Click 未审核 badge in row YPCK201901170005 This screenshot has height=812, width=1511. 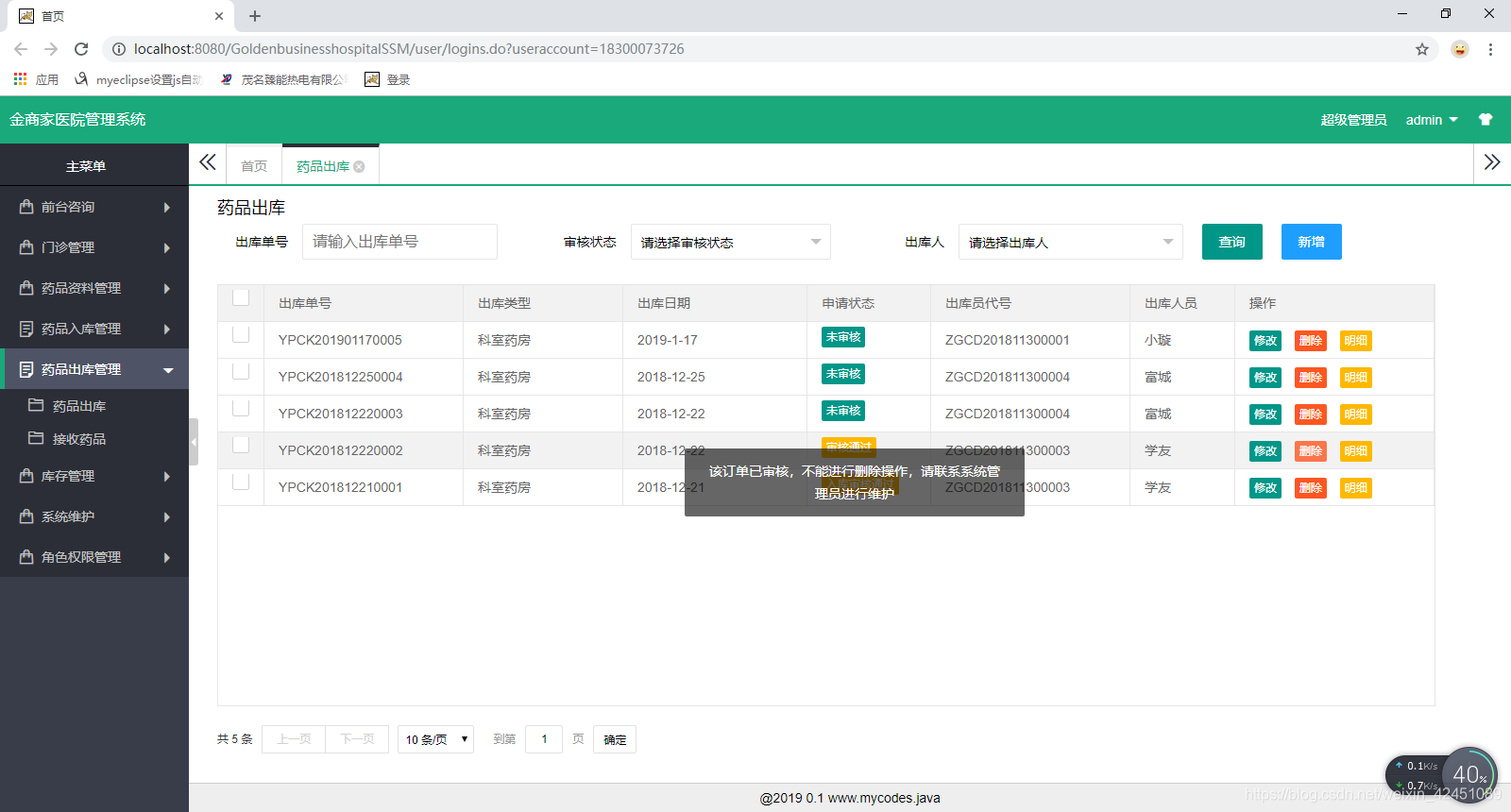coord(843,337)
